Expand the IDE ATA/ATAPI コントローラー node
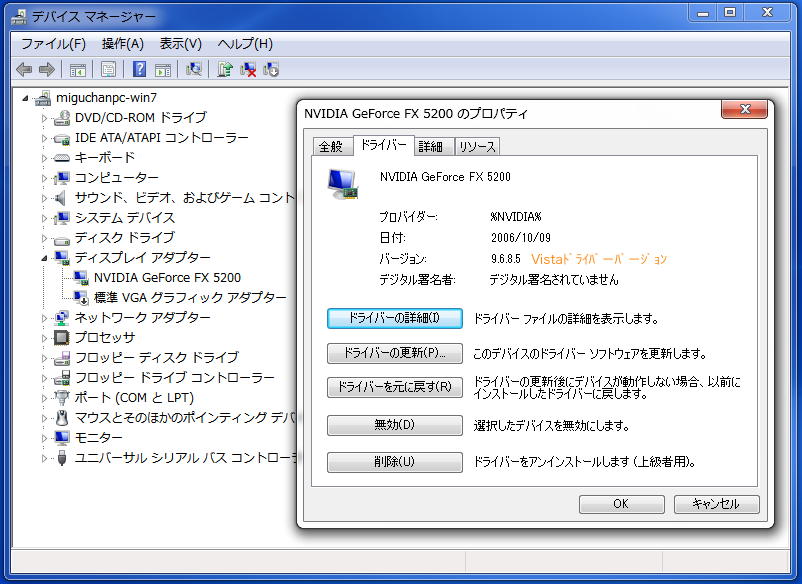Screen dimensions: 802x584 (x=44, y=138)
